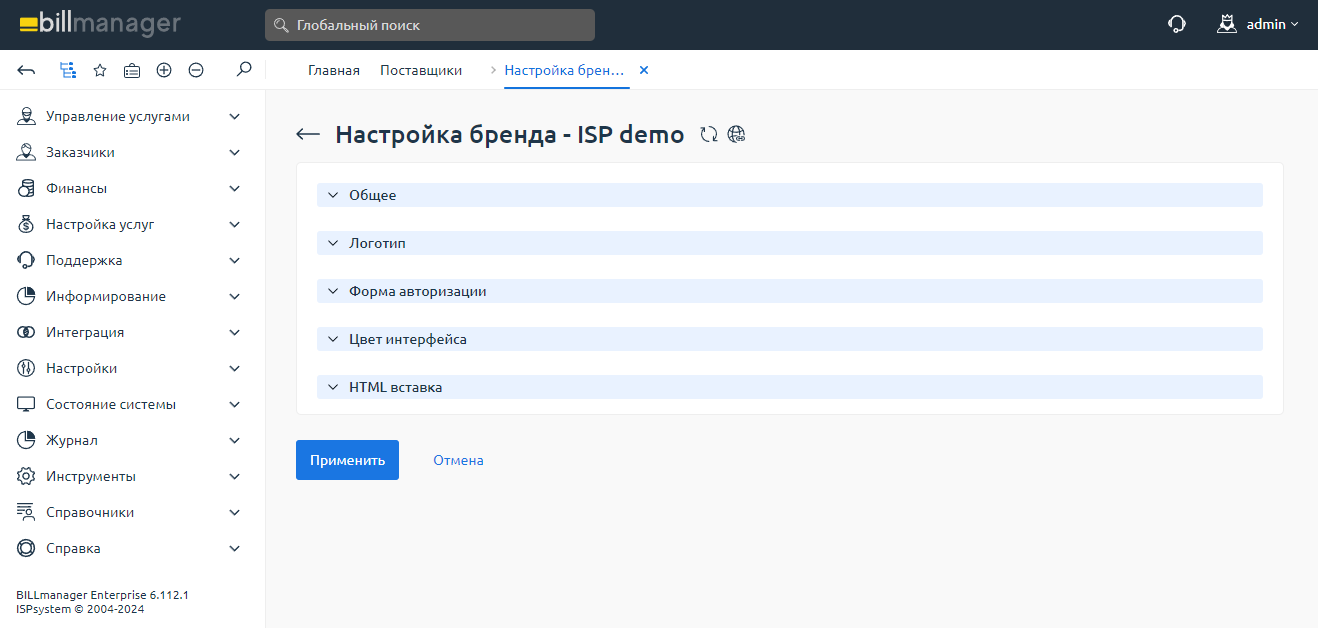Open the admin user dropdown
Screen dimensions: 1318x628
pyautogui.click(x=1258, y=24)
